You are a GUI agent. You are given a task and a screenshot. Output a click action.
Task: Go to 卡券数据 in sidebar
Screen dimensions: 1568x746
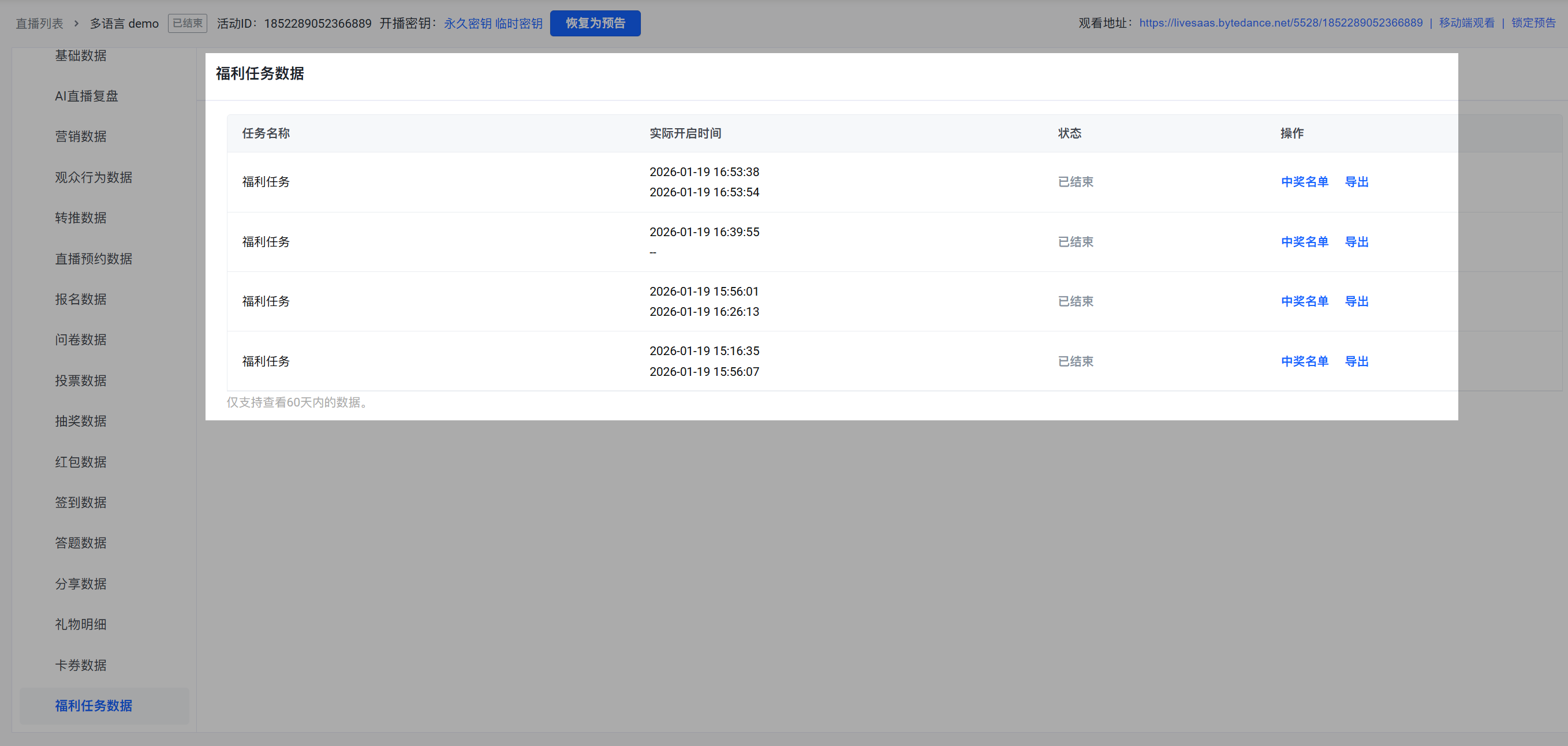pyautogui.click(x=81, y=665)
